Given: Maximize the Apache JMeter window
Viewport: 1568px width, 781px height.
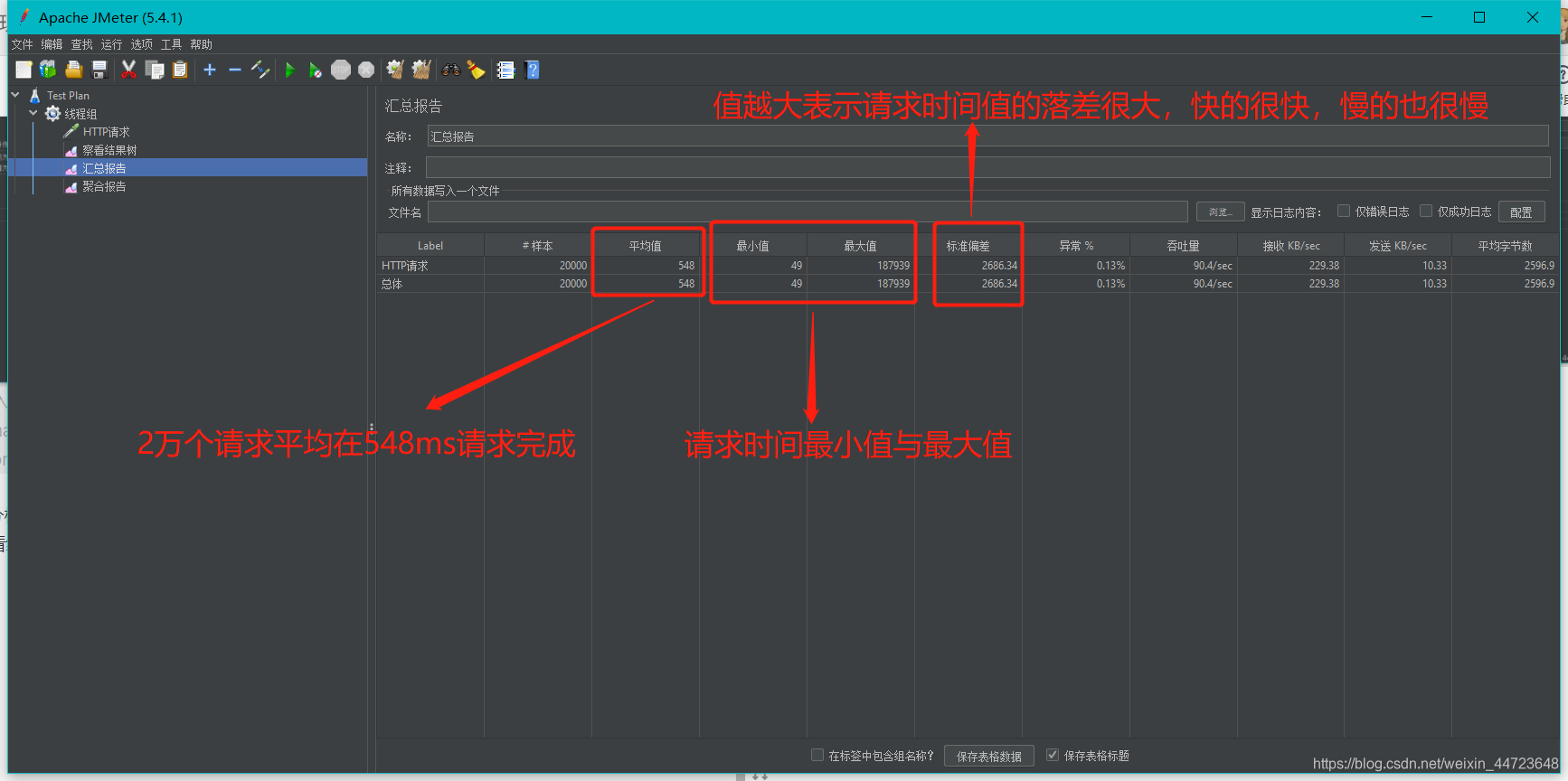Looking at the screenshot, I should tap(1479, 17).
